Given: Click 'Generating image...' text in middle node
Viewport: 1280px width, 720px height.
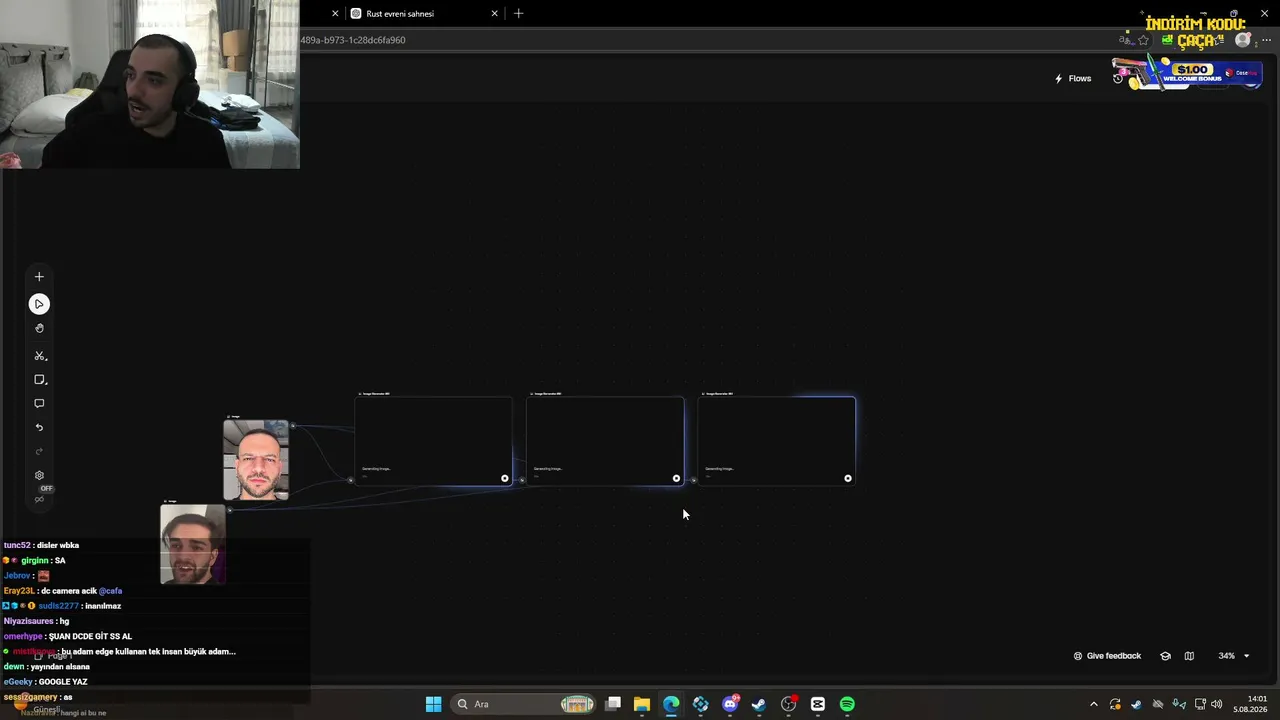Looking at the screenshot, I should pyautogui.click(x=548, y=469).
